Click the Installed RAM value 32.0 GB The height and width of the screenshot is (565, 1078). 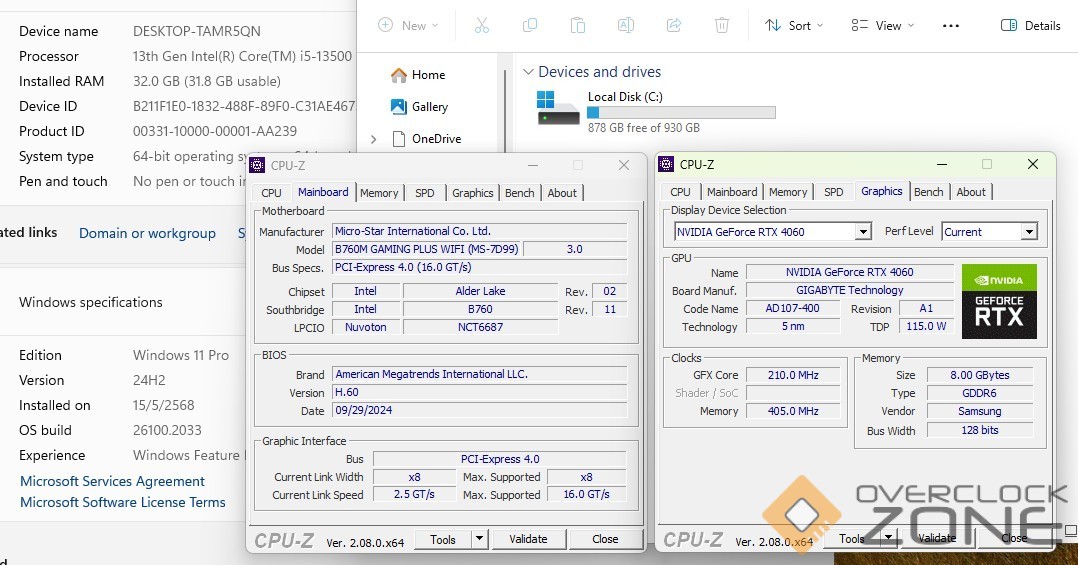tap(206, 81)
